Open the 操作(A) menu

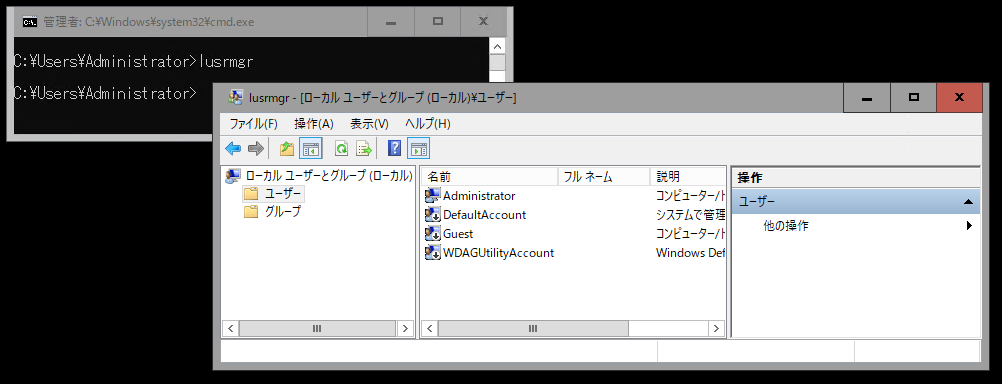(x=314, y=124)
